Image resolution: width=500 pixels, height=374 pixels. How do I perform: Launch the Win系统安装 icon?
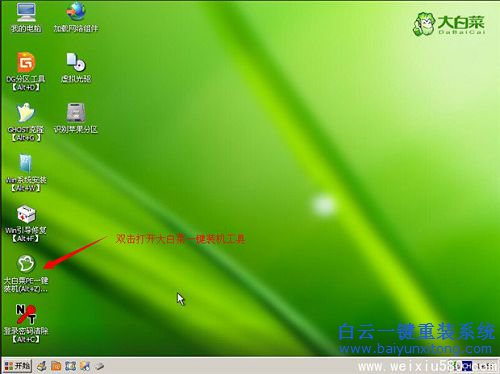click(26, 173)
